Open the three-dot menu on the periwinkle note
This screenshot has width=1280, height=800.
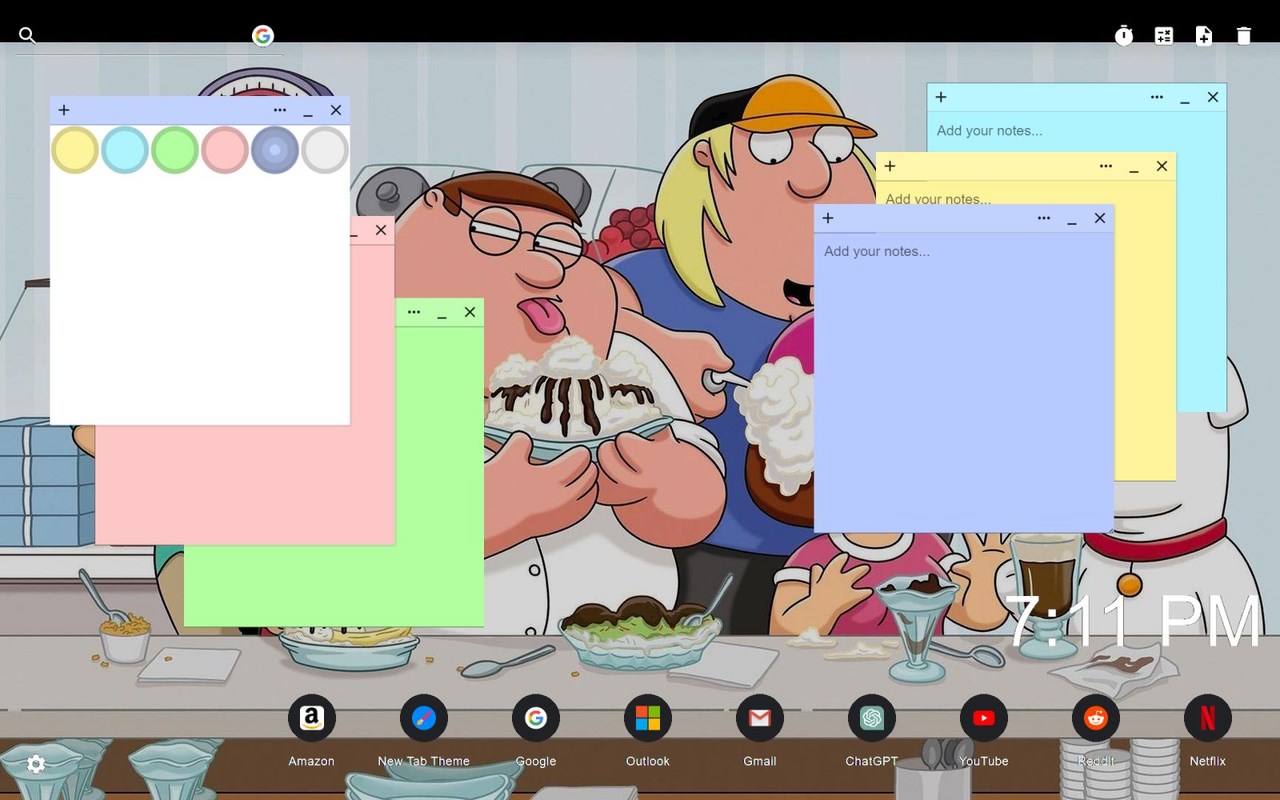1044,218
